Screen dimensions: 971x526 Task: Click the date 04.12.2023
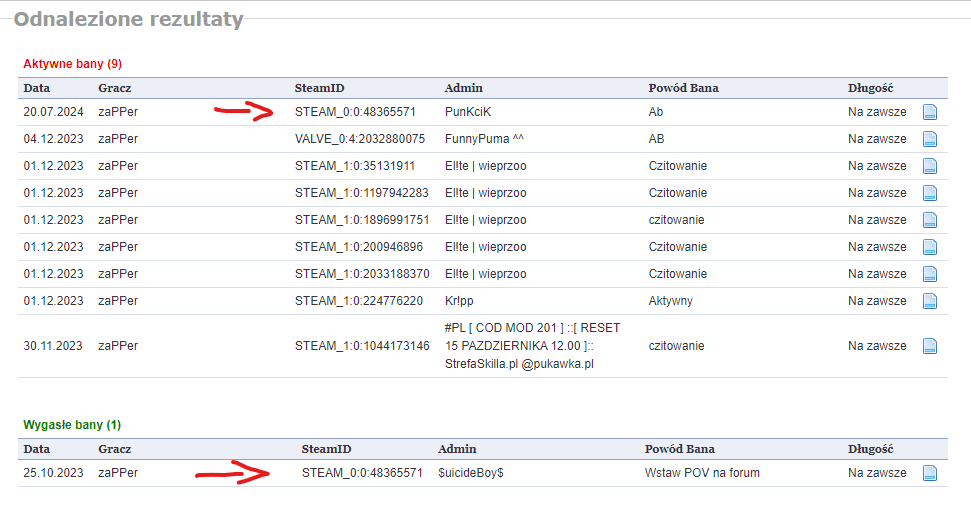53,139
